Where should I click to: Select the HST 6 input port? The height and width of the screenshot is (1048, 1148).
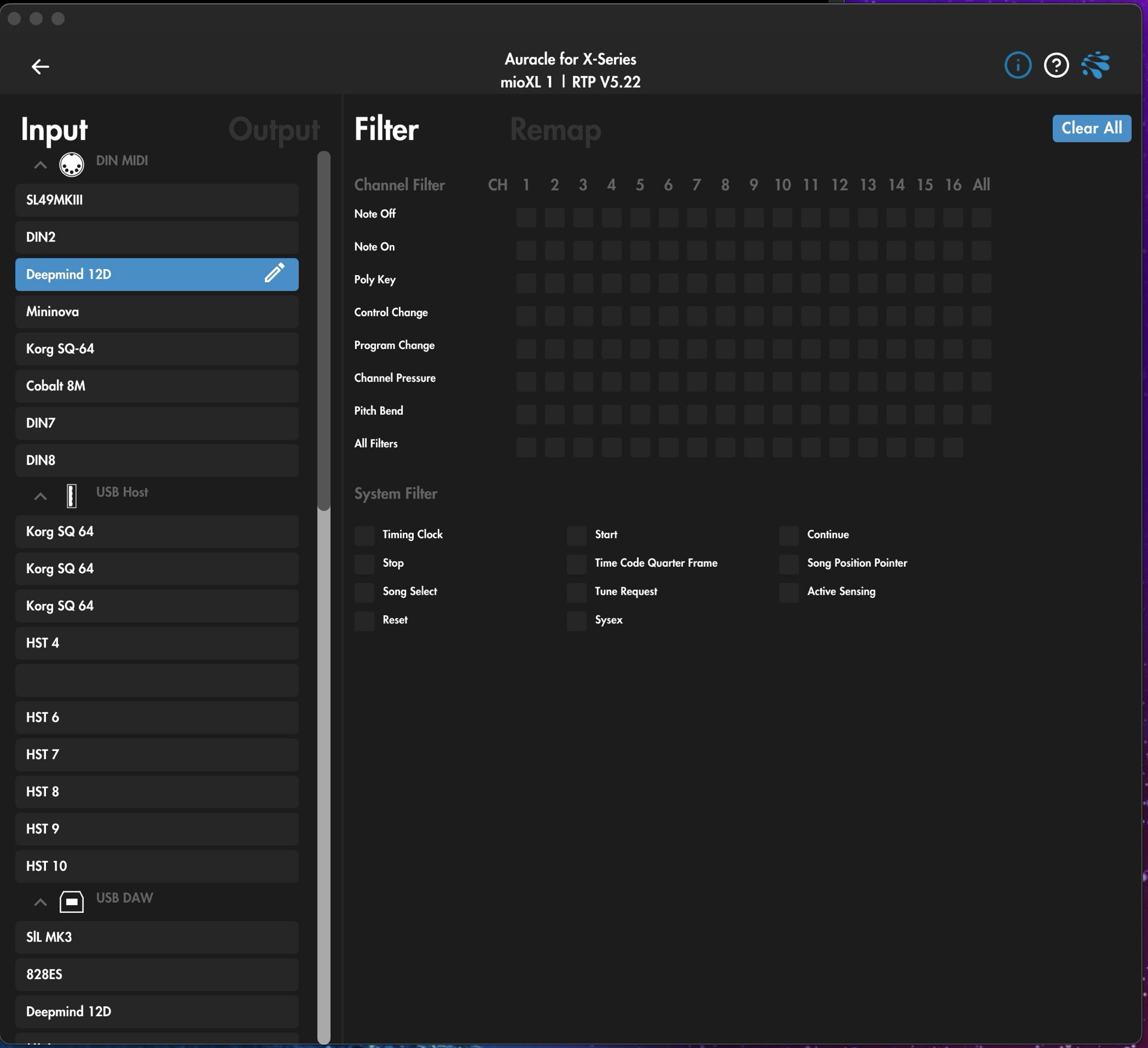(x=157, y=717)
